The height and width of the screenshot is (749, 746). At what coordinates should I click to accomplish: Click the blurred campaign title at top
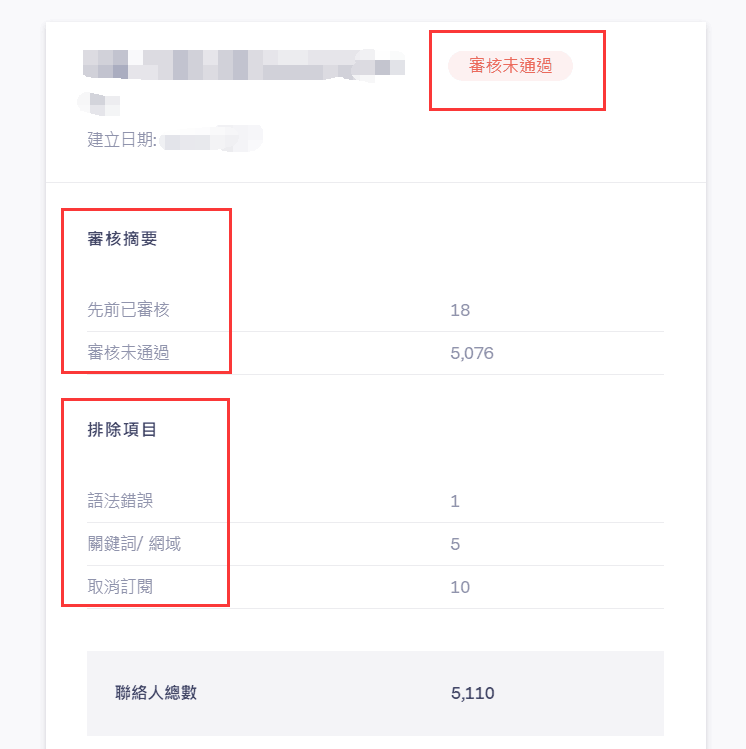click(x=244, y=66)
